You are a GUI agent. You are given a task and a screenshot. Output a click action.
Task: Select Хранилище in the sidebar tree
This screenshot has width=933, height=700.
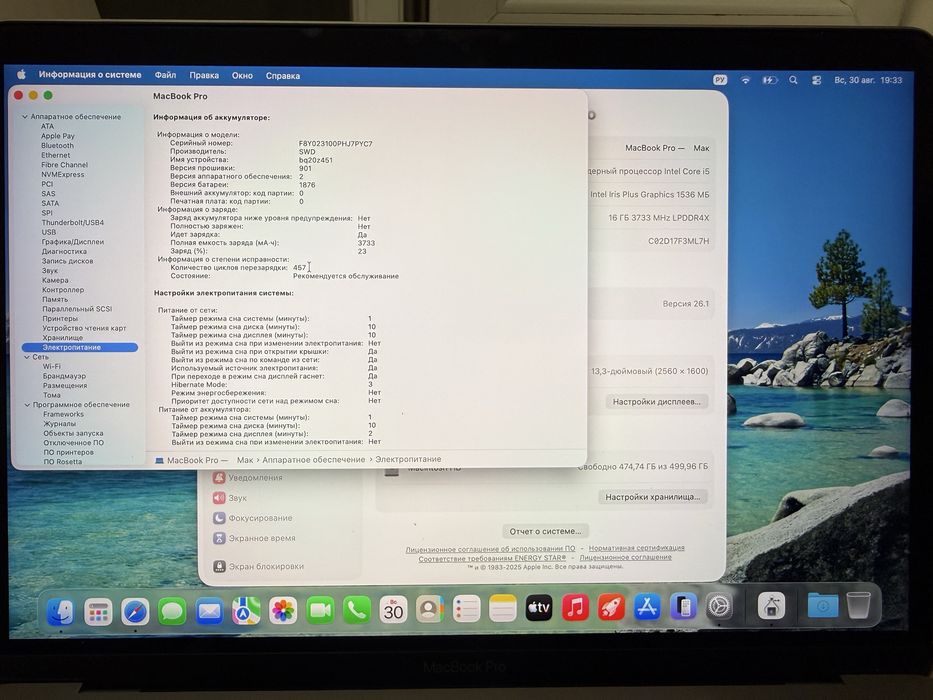coord(62,338)
